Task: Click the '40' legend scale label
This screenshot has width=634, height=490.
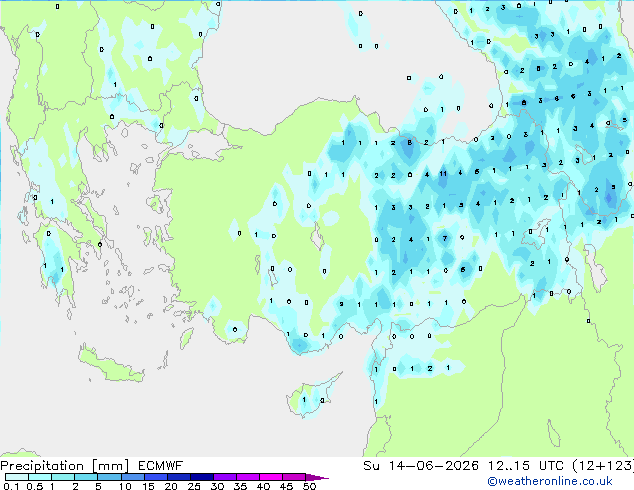Action: (263, 486)
